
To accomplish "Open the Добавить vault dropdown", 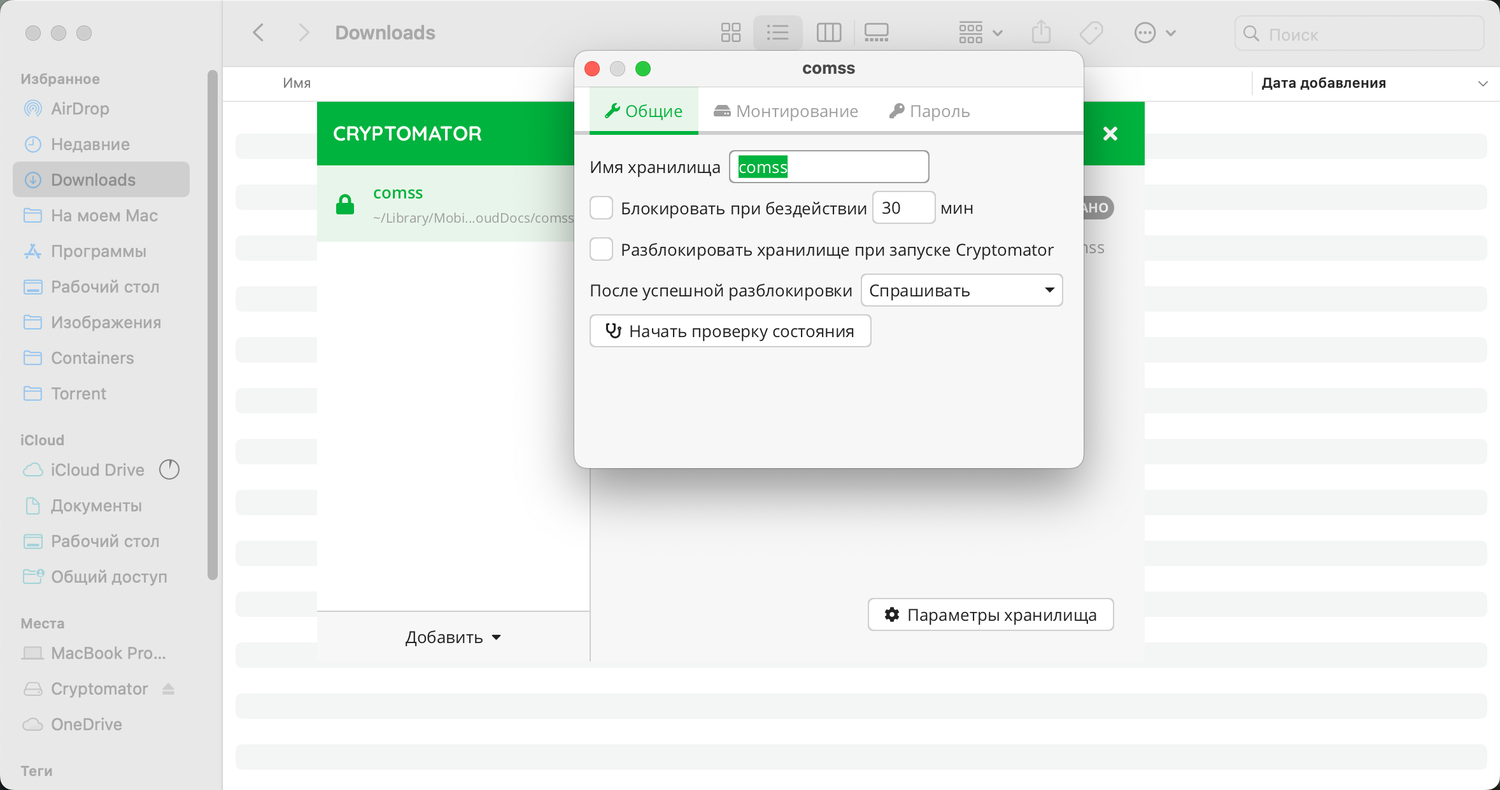I will 453,637.
